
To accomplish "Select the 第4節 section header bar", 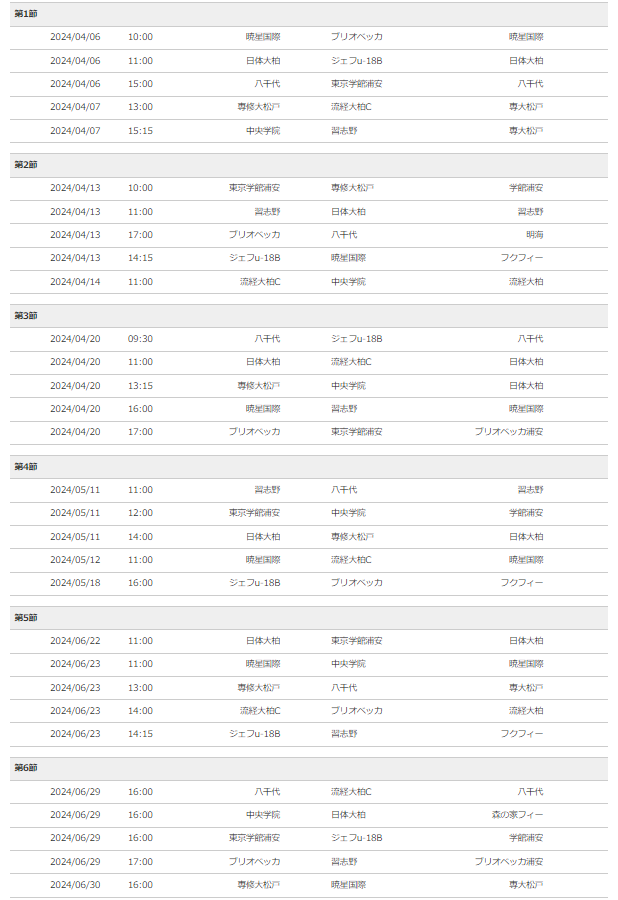I will coord(309,467).
